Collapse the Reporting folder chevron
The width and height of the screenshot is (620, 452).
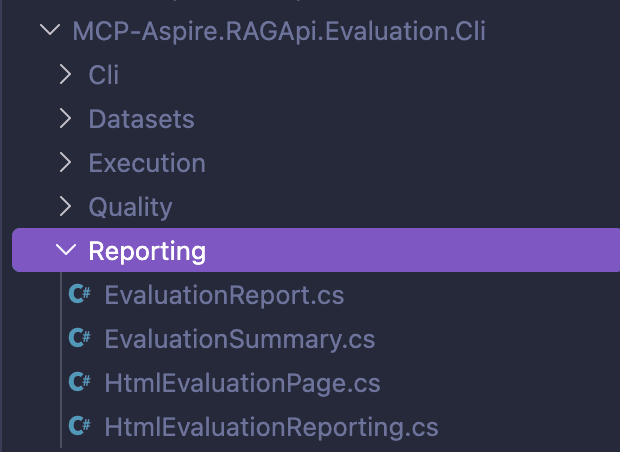click(66, 250)
